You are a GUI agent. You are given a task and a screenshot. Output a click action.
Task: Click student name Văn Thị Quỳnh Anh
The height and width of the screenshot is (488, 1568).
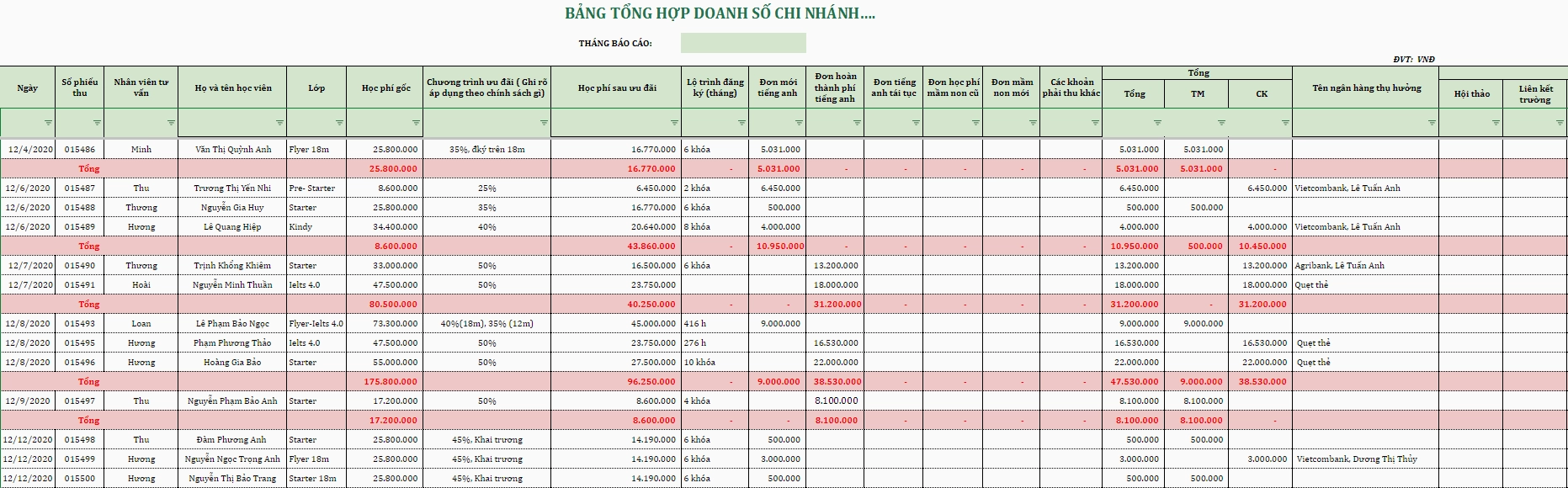(x=233, y=149)
